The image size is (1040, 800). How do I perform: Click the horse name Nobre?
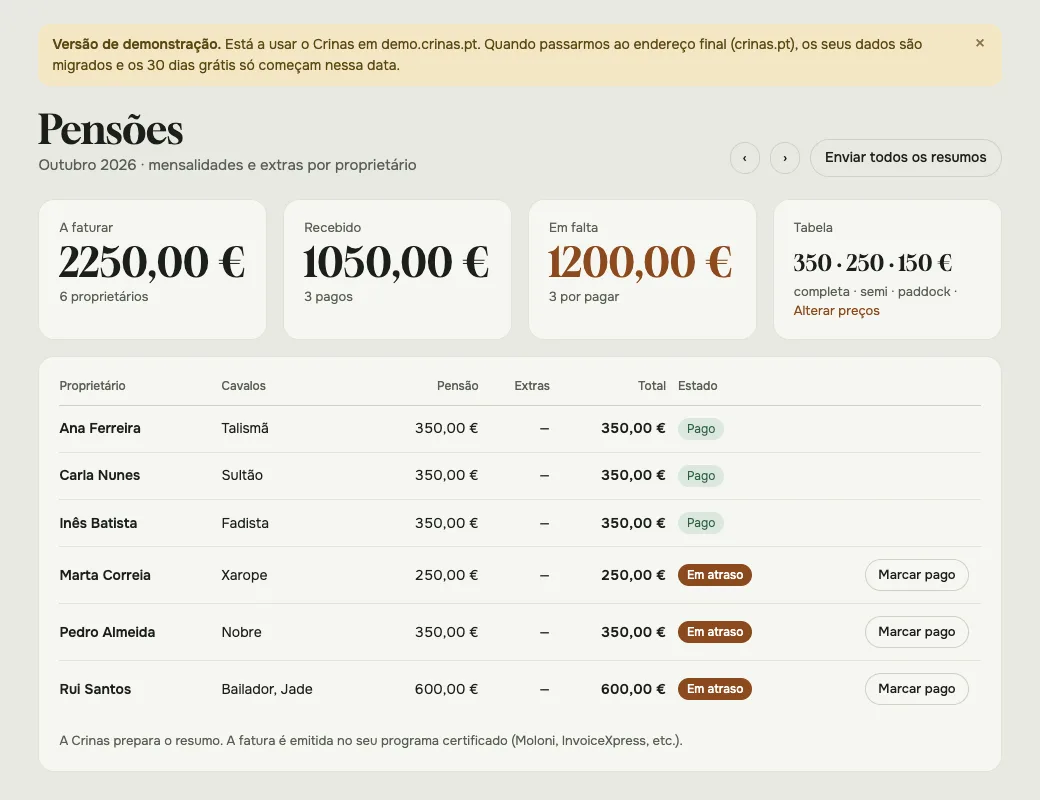coord(241,632)
